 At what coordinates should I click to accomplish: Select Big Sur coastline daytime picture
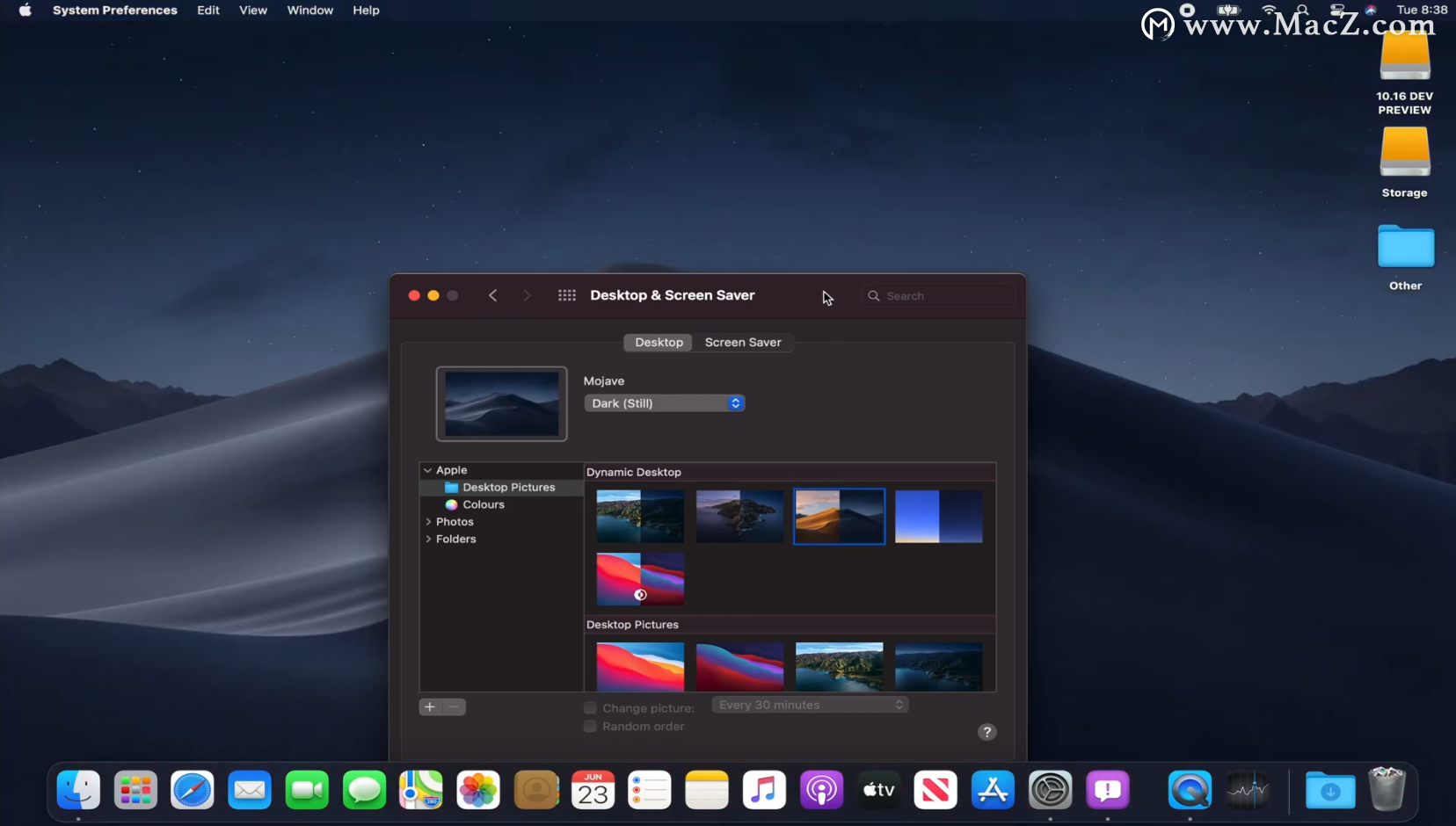point(840,667)
